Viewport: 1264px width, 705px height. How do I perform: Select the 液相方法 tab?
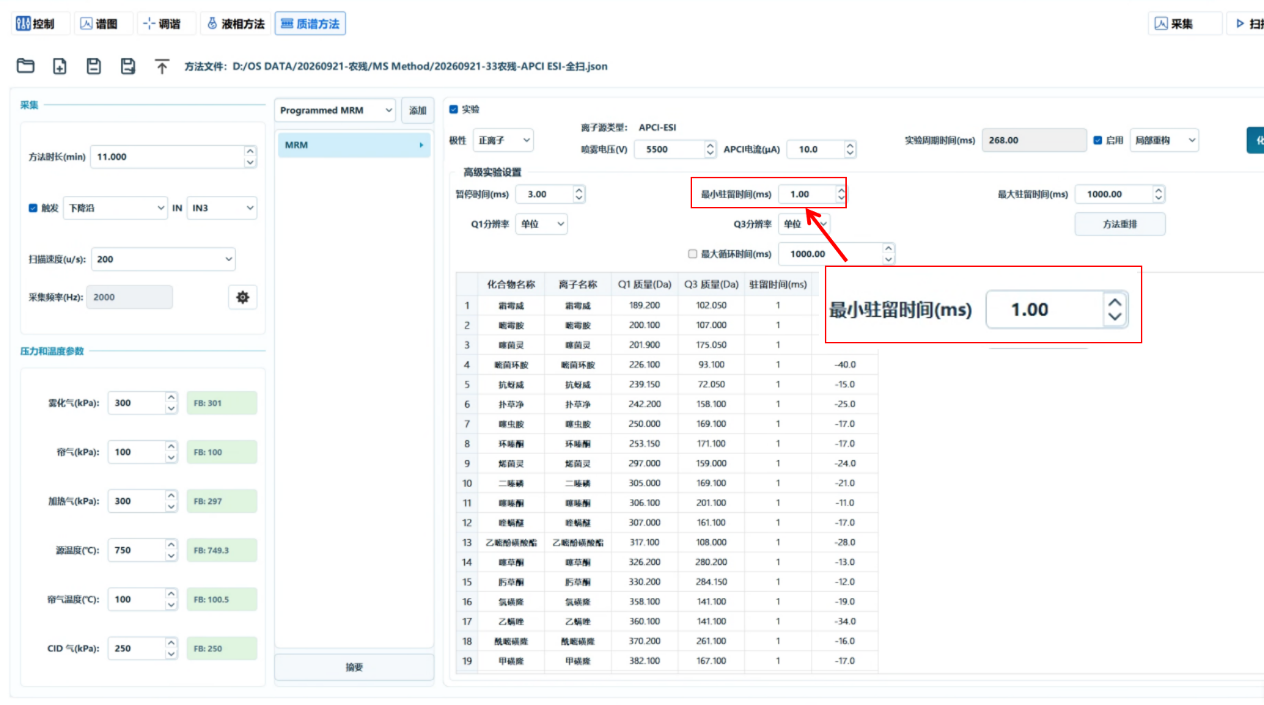(x=235, y=24)
